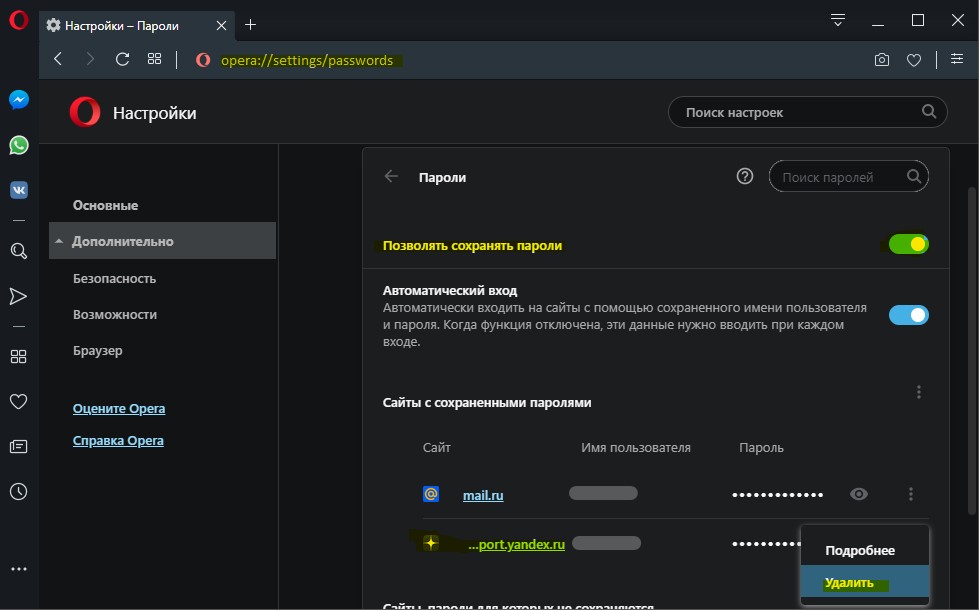
Task: Click the address bar opera://settings/passwords
Action: (307, 60)
